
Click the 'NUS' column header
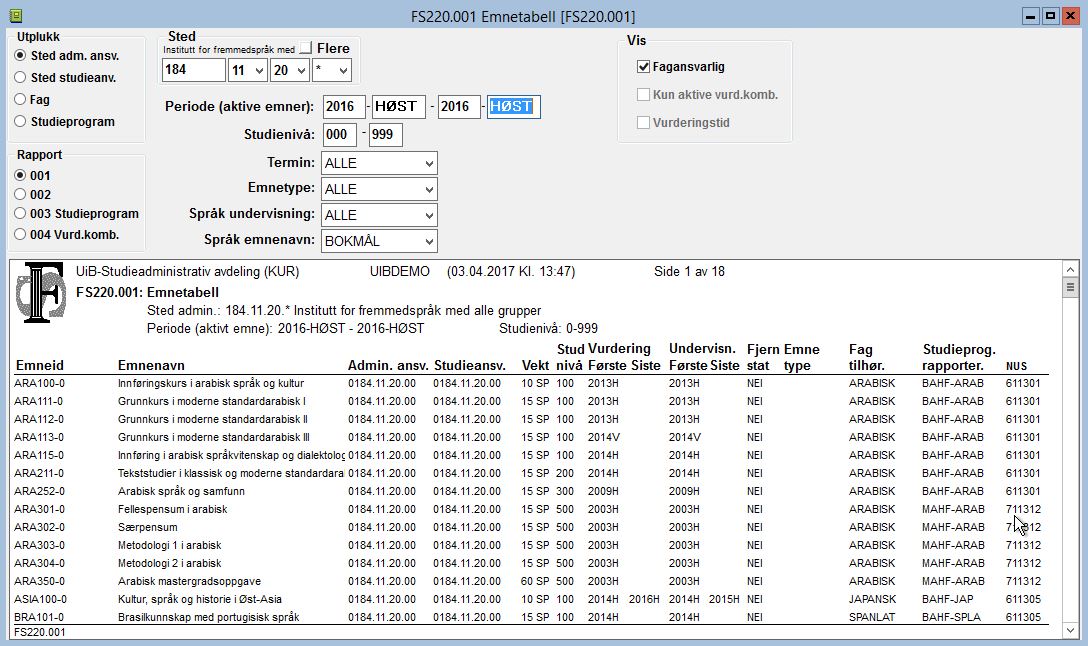(1017, 366)
